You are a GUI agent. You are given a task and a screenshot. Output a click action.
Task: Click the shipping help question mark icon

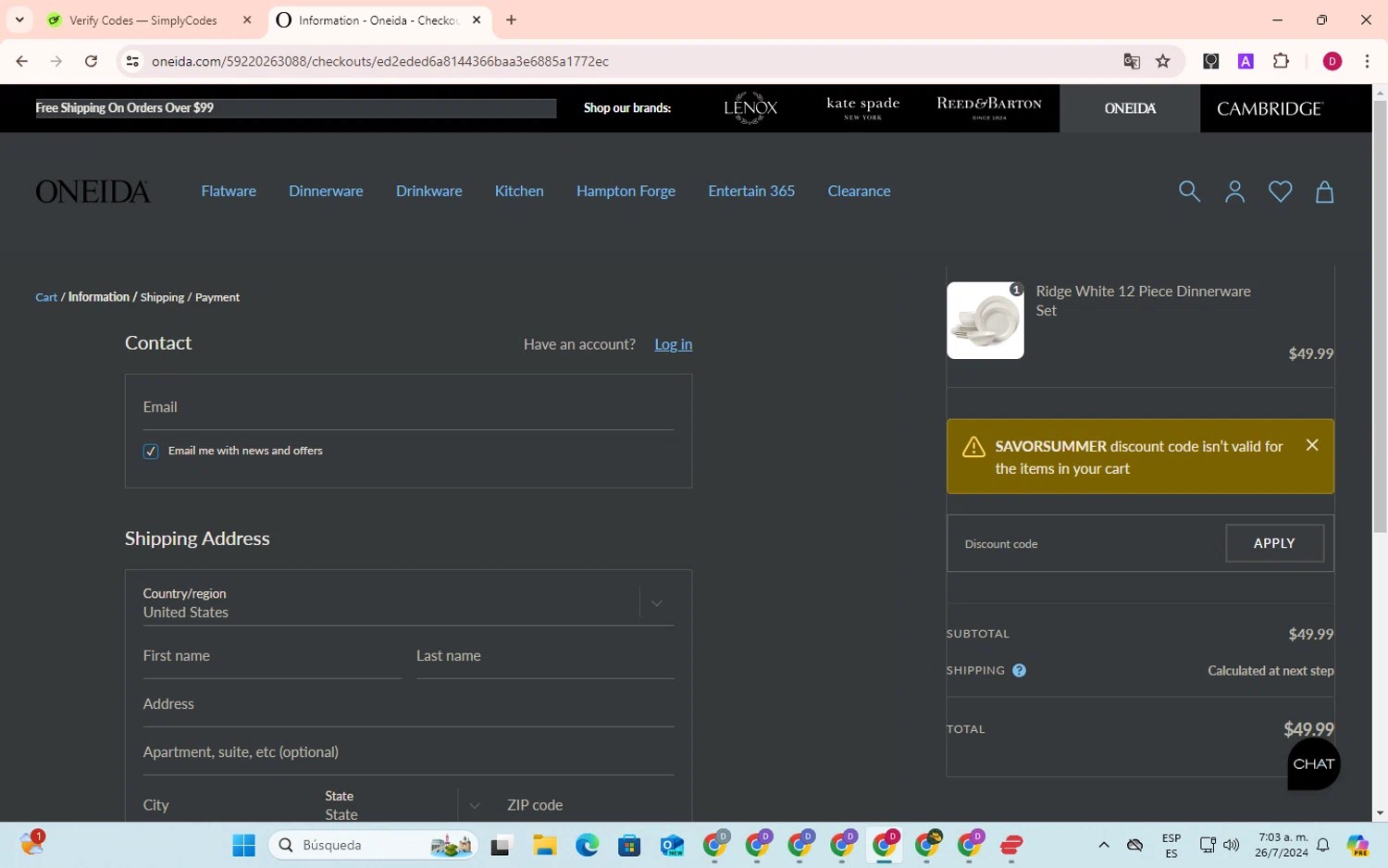(1019, 671)
